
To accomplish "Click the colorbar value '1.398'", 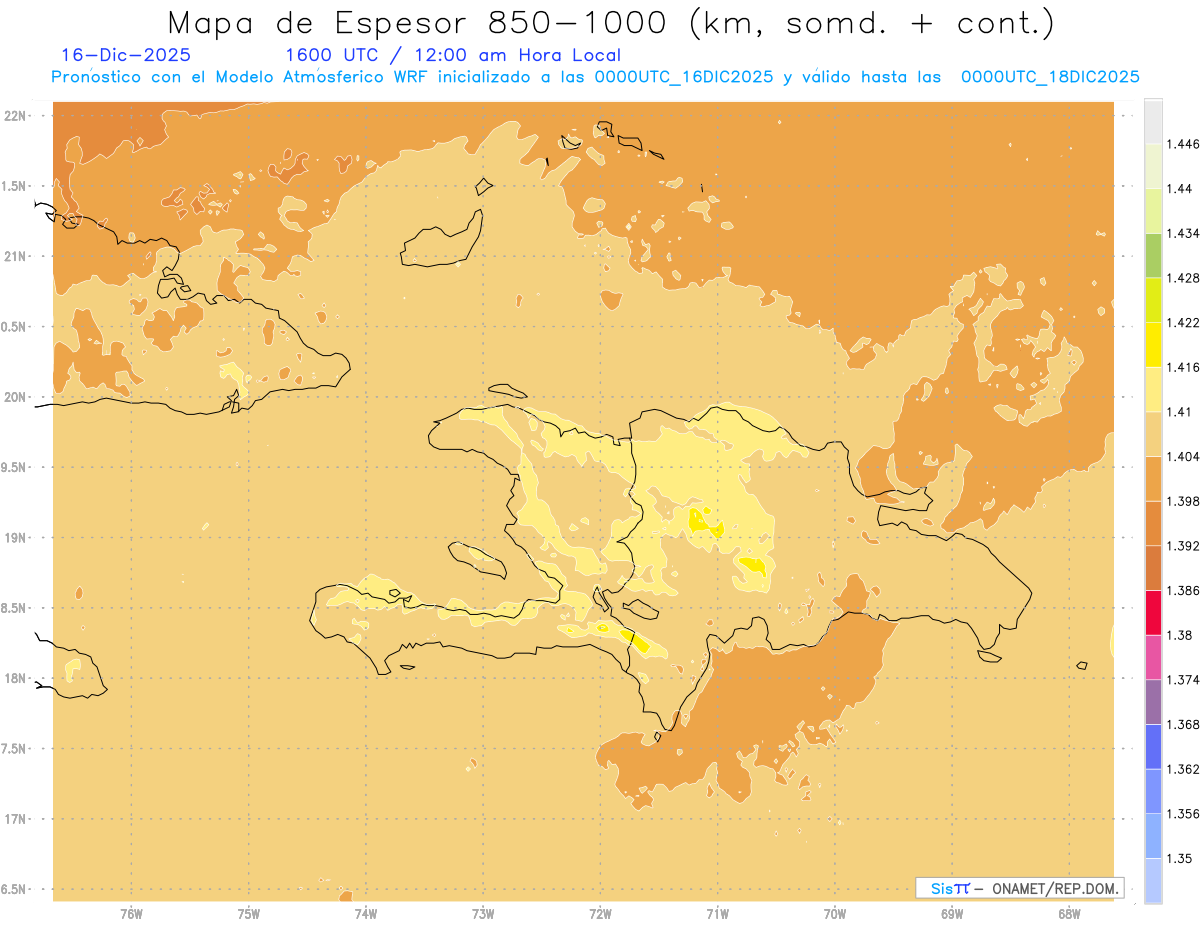I will tap(1183, 501).
